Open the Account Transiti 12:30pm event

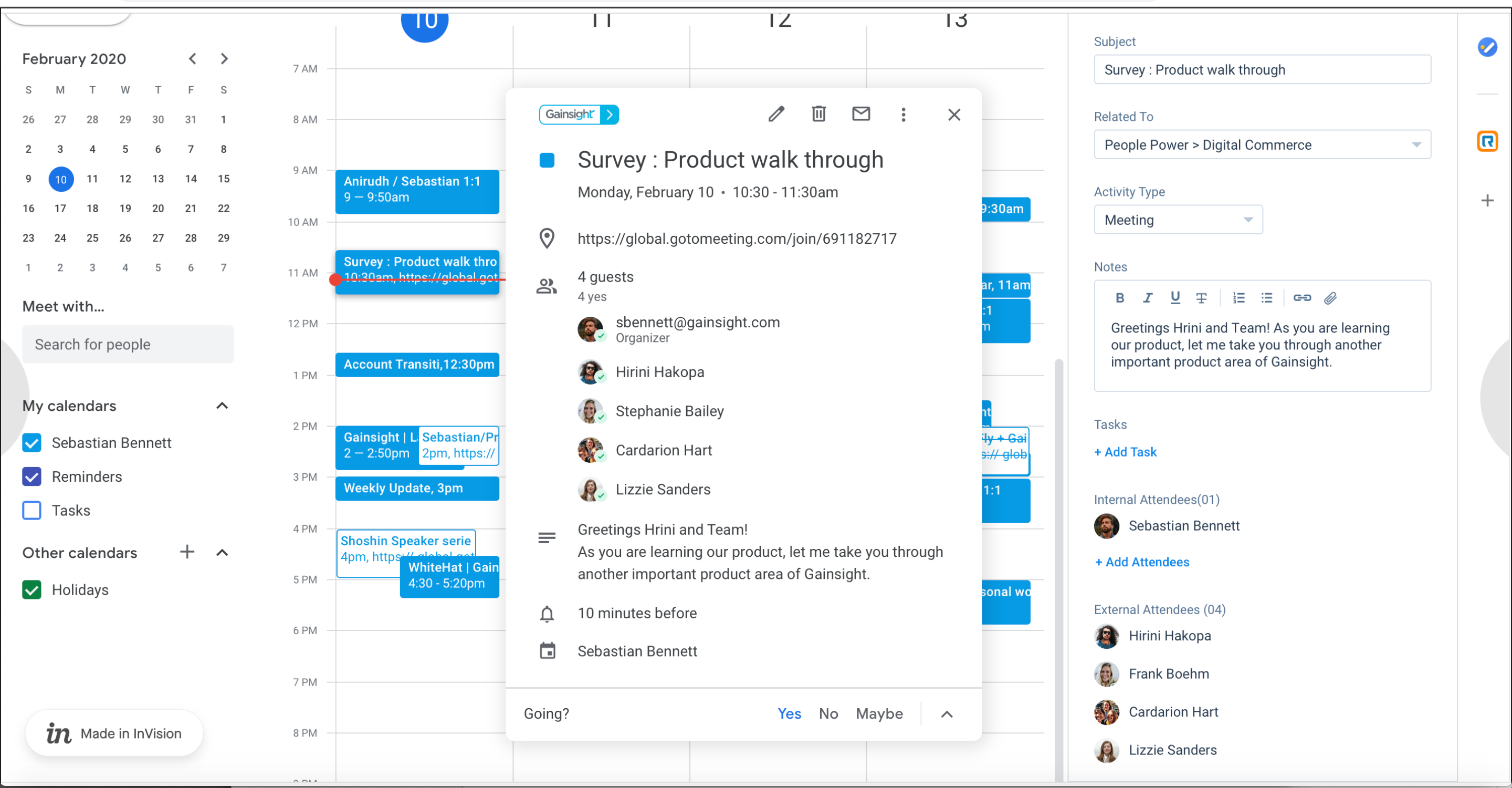[417, 365]
